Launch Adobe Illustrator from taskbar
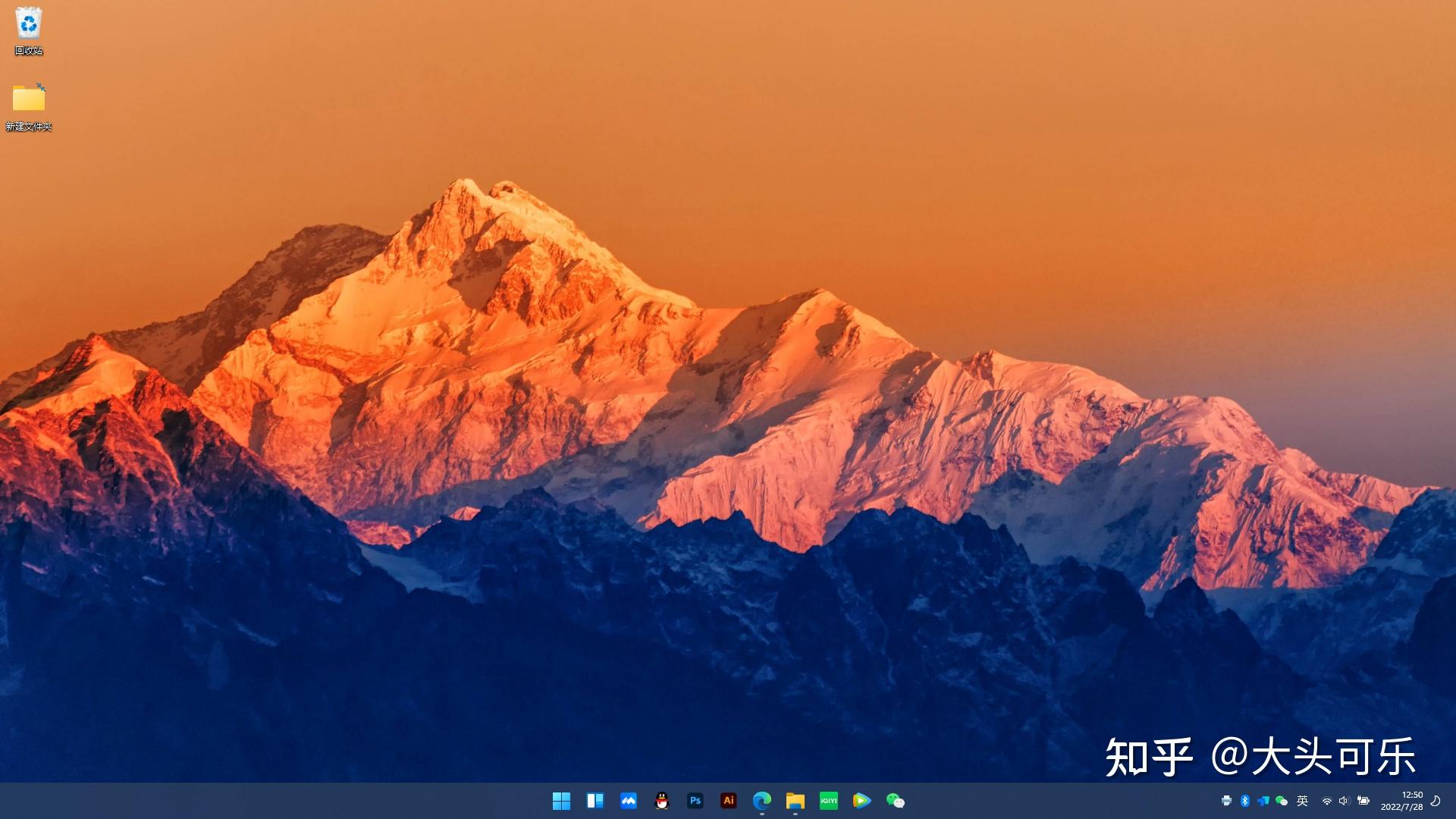The height and width of the screenshot is (819, 1456). [x=729, y=801]
